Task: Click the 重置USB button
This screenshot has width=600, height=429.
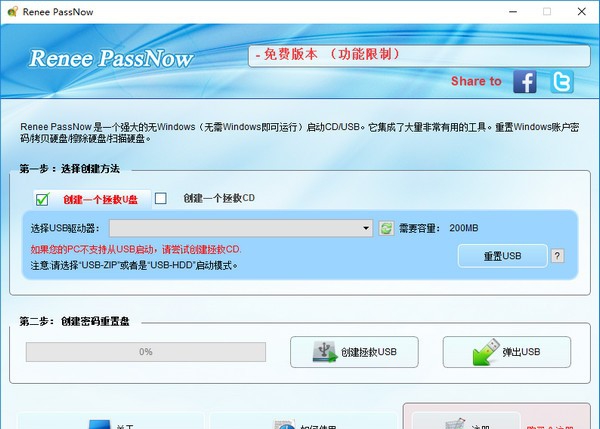Action: [502, 256]
